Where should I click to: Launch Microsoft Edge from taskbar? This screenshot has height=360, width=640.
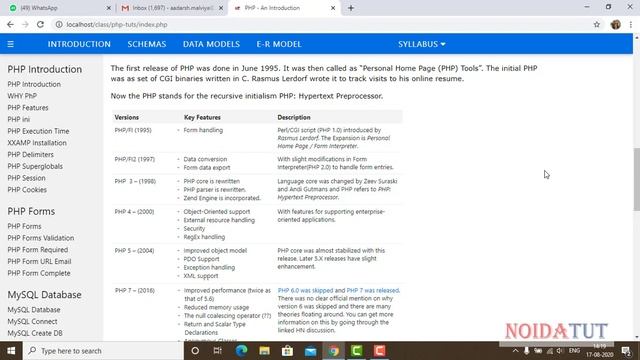pos(241,351)
